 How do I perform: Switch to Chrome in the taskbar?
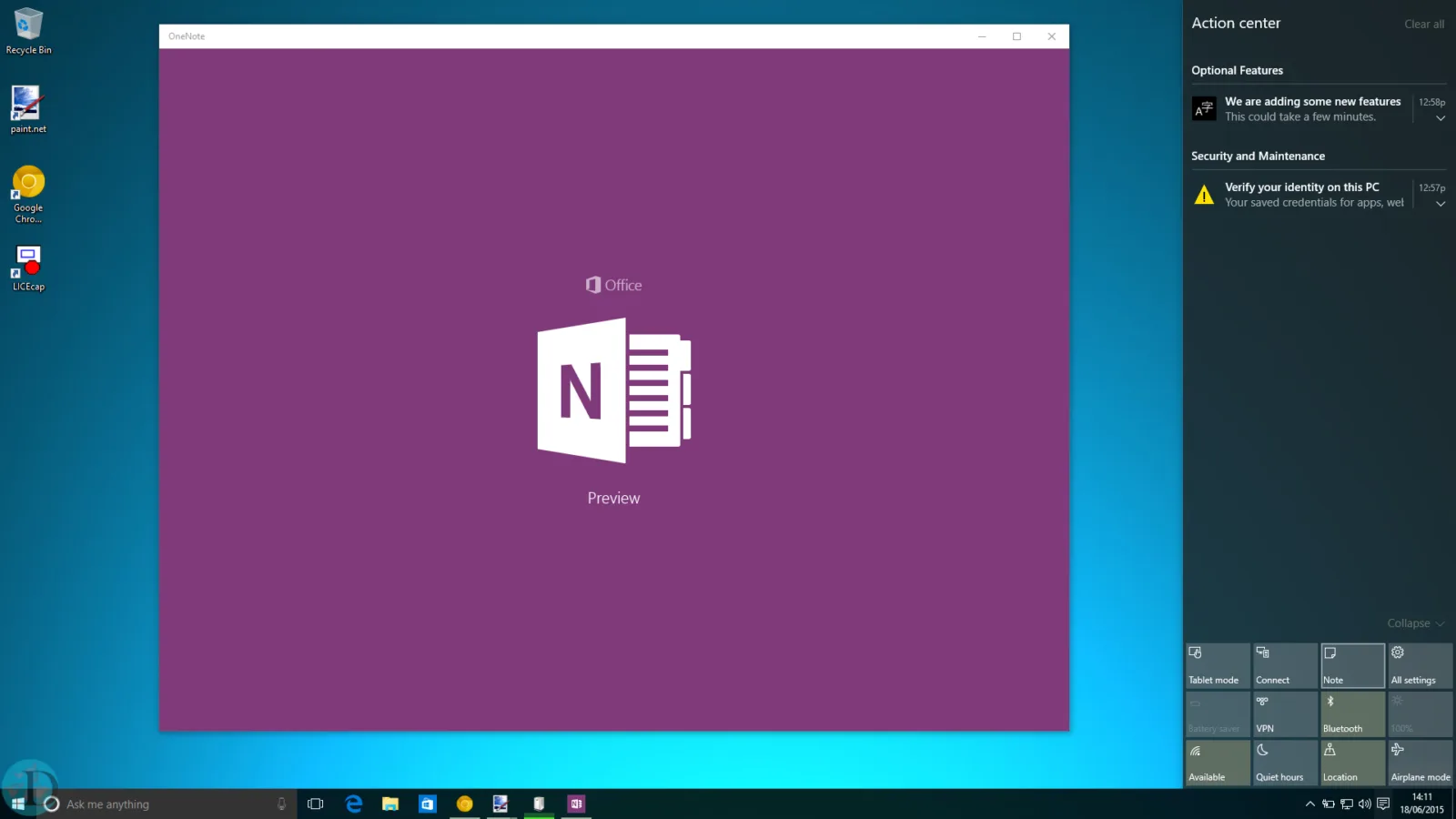pos(465,804)
